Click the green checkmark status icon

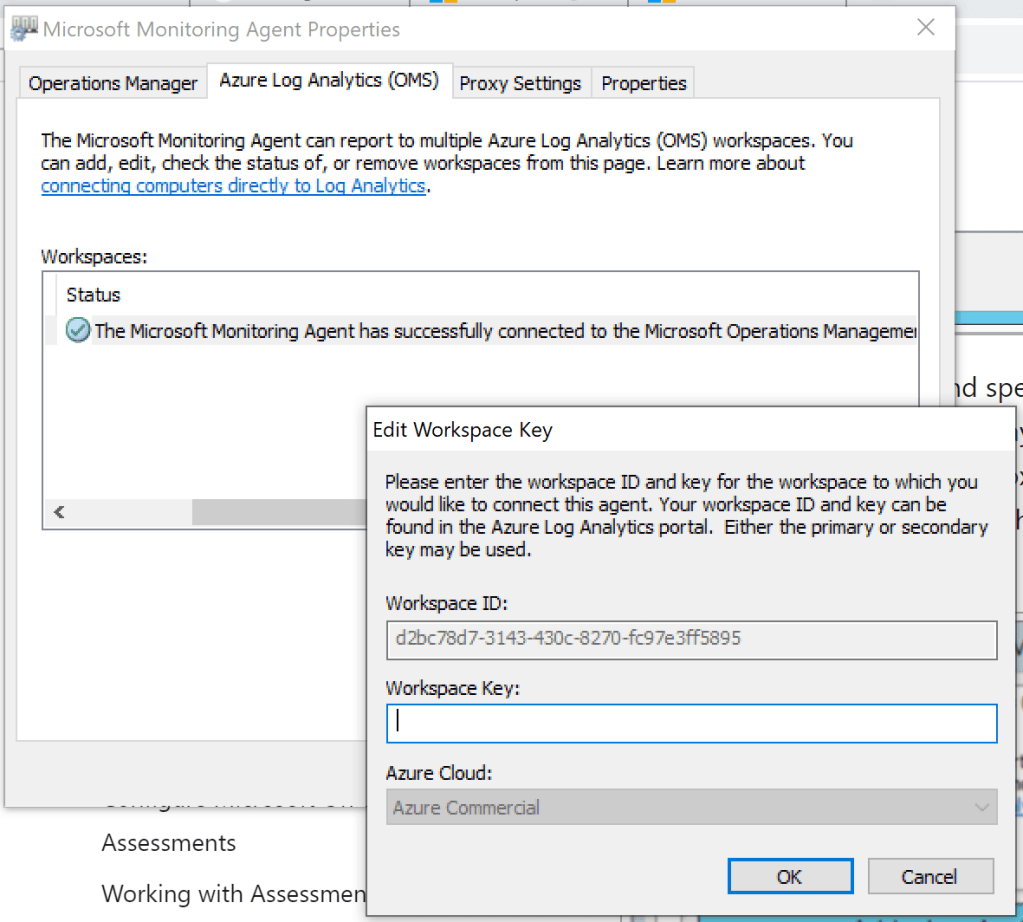pos(77,331)
